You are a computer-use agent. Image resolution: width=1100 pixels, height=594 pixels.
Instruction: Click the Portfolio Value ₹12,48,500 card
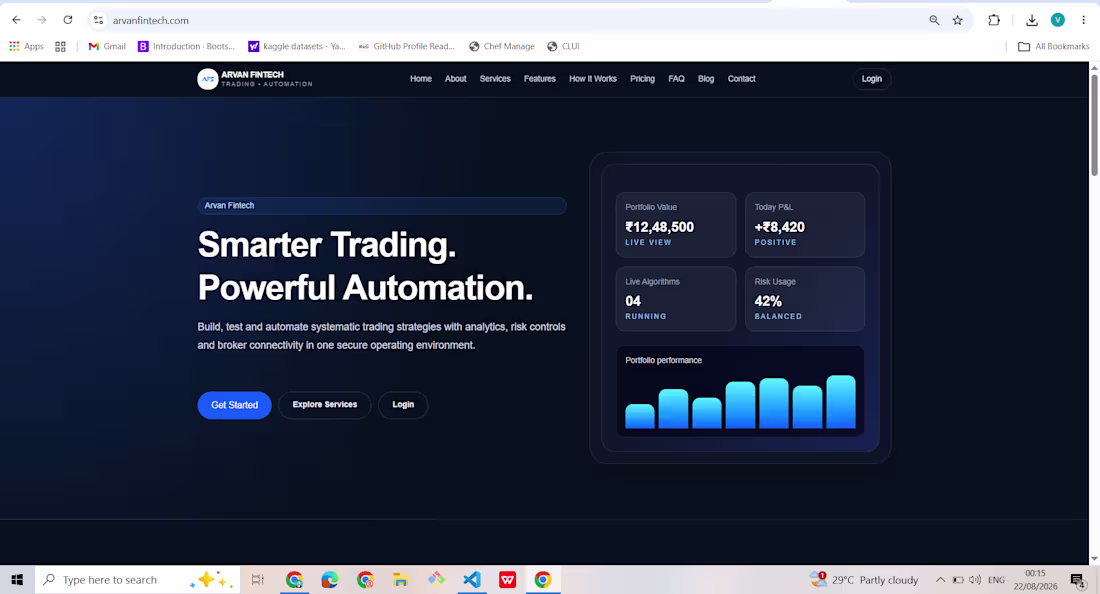pos(676,225)
